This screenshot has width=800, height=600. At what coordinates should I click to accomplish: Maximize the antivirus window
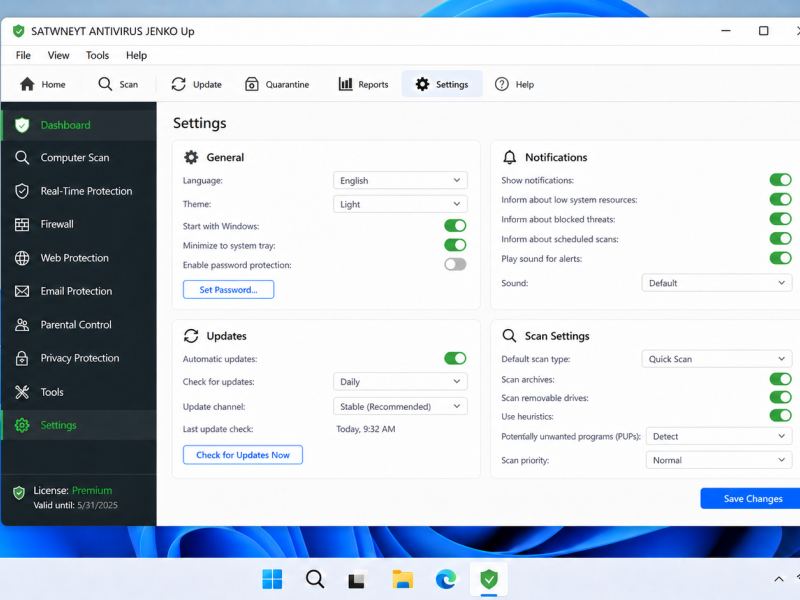tap(763, 31)
